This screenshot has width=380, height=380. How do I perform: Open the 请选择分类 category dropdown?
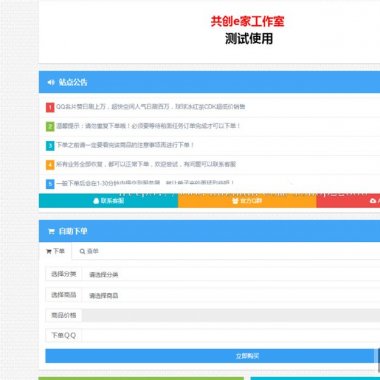(x=231, y=274)
